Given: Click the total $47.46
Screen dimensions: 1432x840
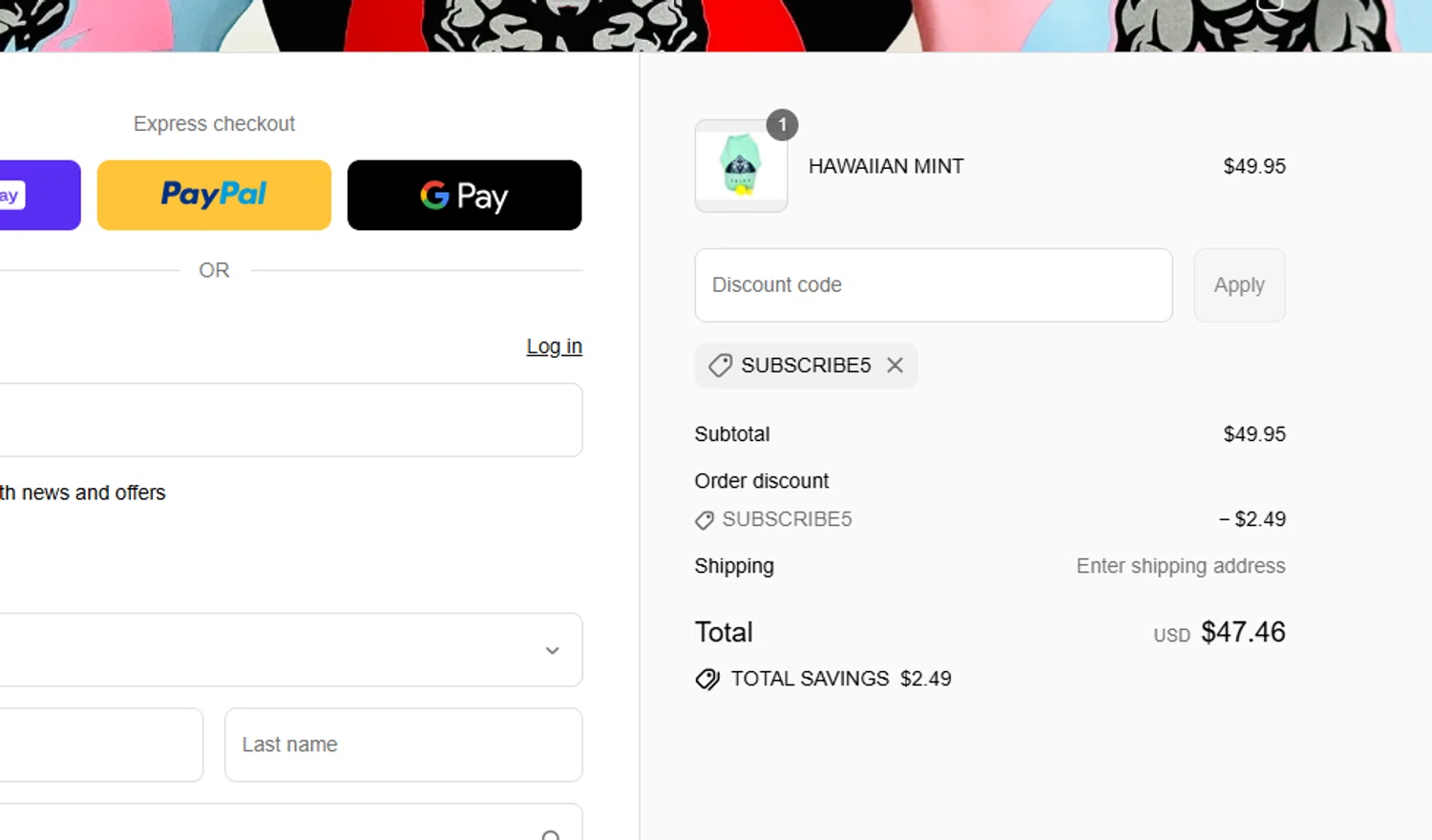Looking at the screenshot, I should (x=1243, y=632).
